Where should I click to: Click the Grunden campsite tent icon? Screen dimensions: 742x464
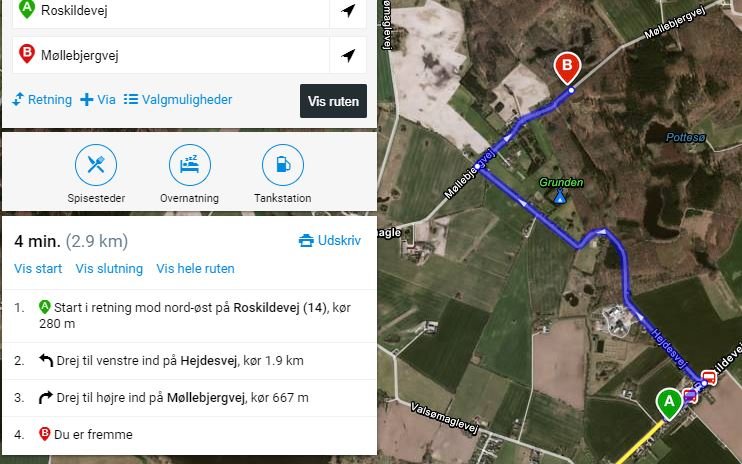(560, 195)
